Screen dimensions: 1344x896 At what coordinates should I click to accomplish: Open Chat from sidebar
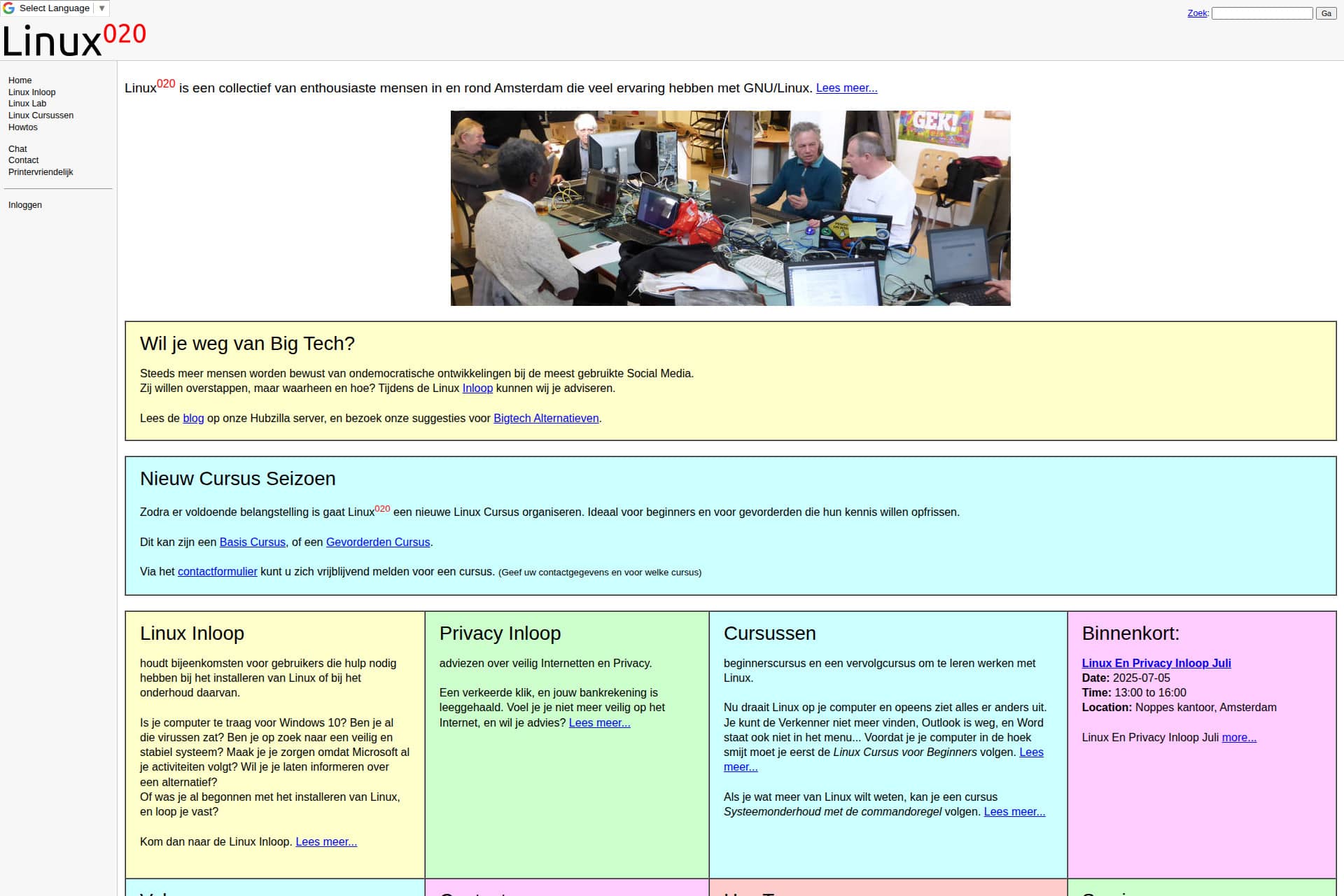tap(17, 149)
